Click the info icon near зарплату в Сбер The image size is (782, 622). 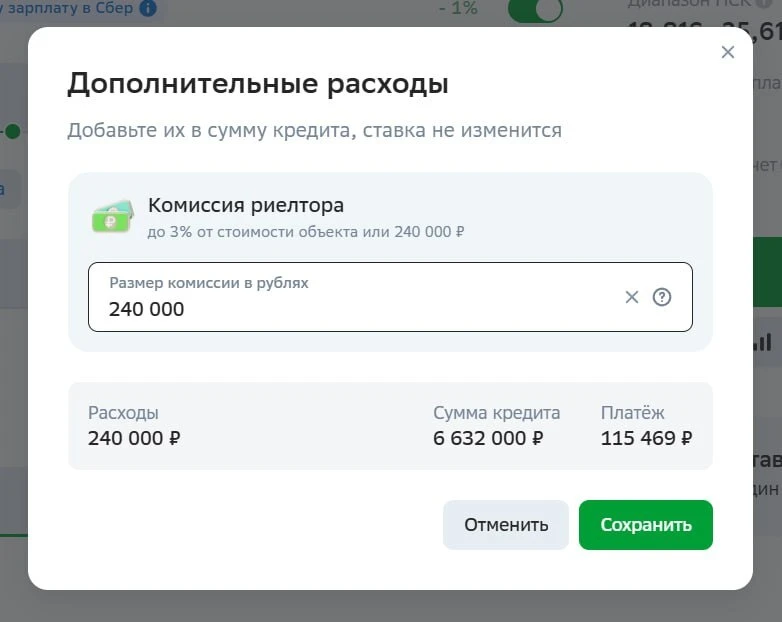click(148, 7)
